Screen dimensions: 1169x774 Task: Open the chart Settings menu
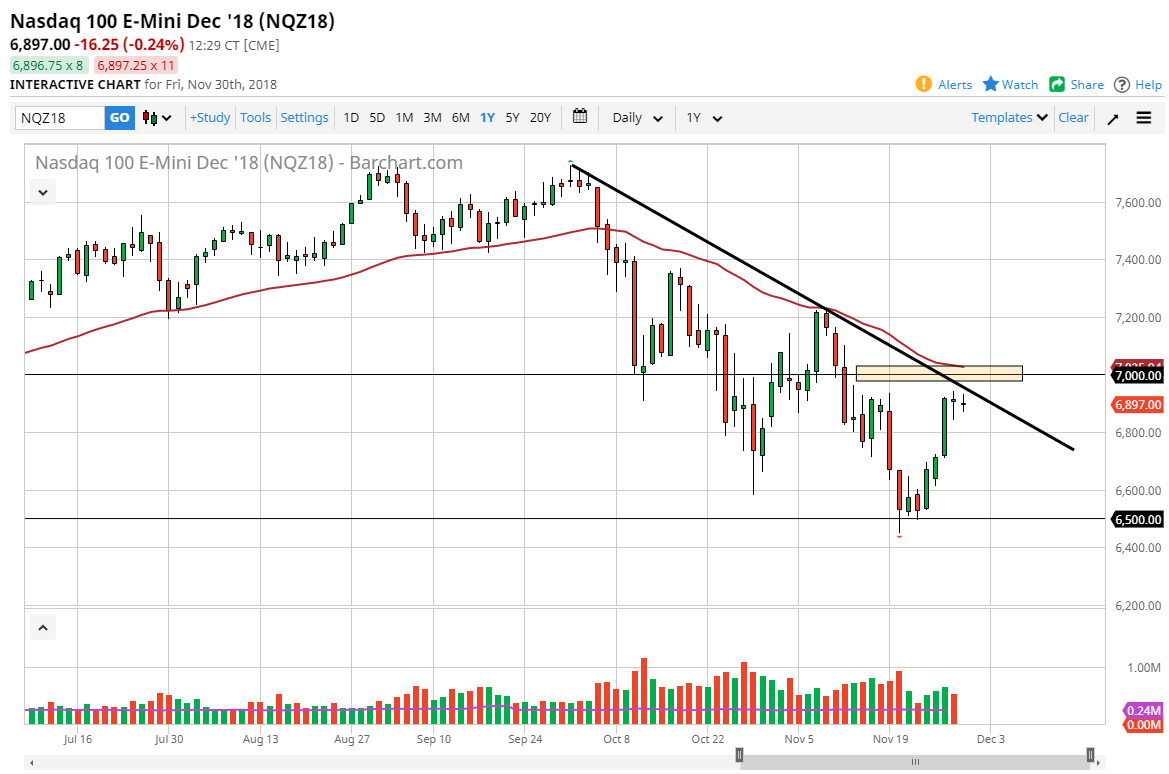(304, 117)
